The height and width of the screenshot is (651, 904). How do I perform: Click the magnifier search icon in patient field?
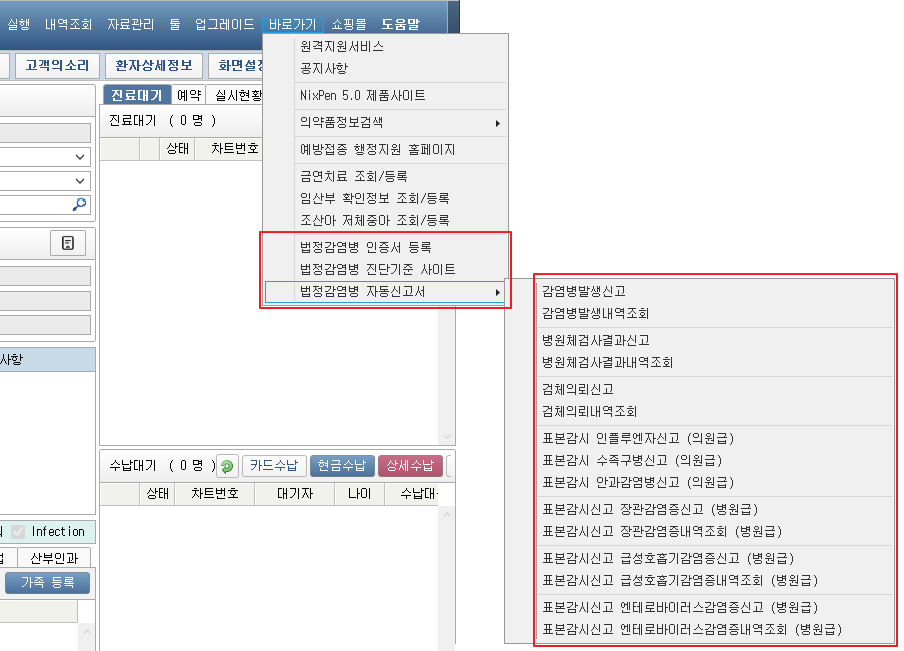(x=79, y=204)
